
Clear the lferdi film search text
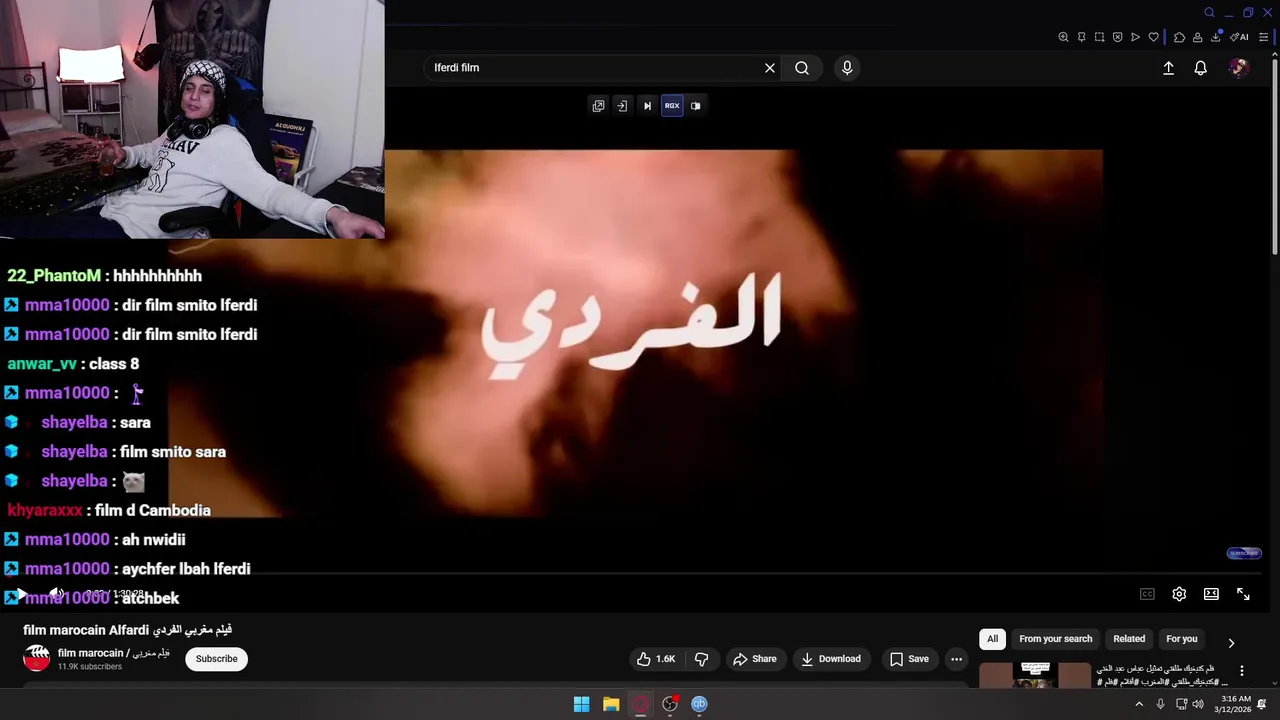[x=770, y=68]
